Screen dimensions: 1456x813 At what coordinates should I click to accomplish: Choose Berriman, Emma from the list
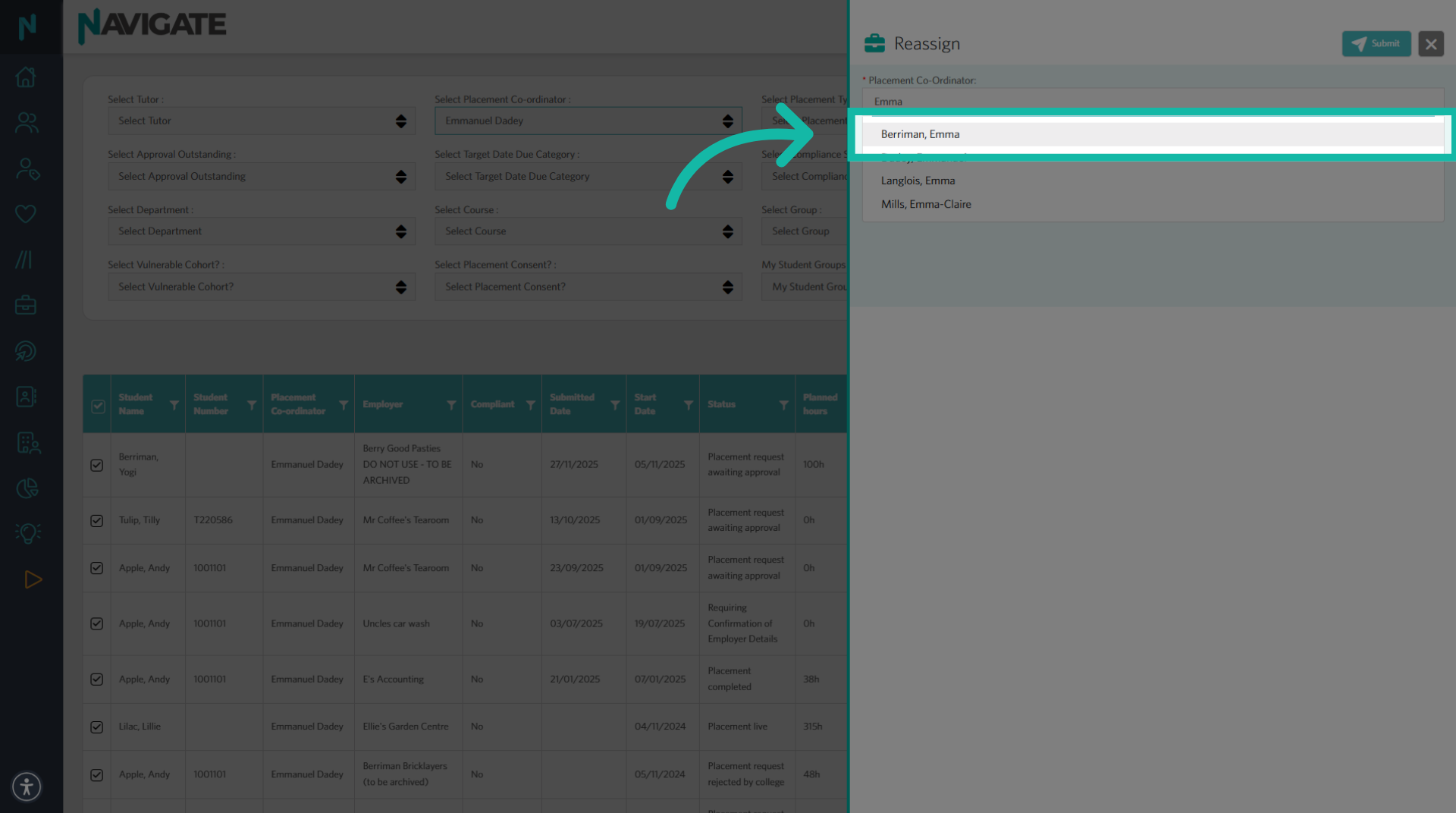[x=1153, y=134]
